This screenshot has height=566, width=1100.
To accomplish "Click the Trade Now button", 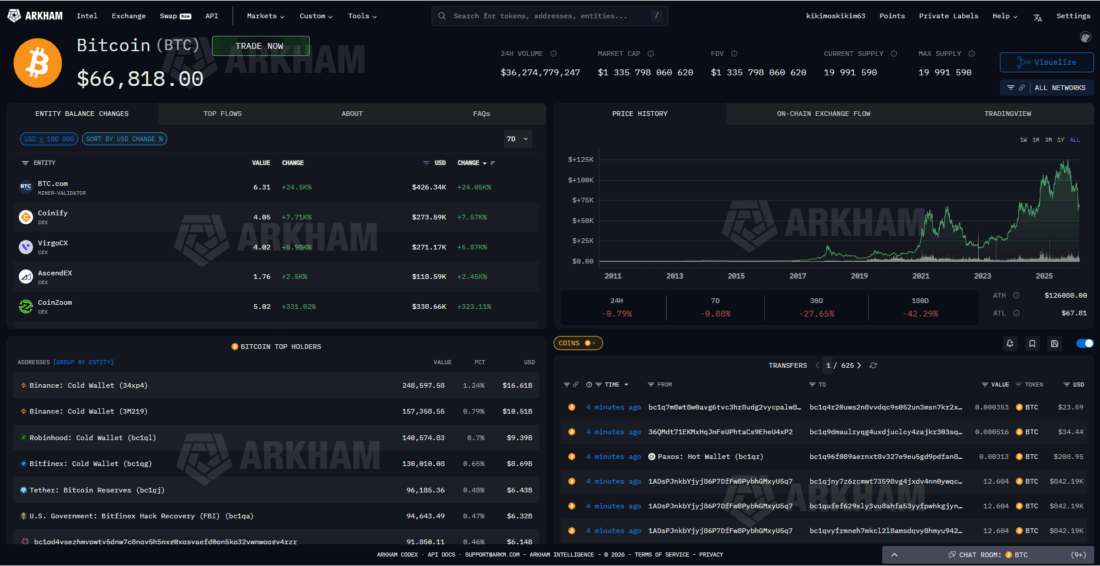I will pyautogui.click(x=260, y=46).
